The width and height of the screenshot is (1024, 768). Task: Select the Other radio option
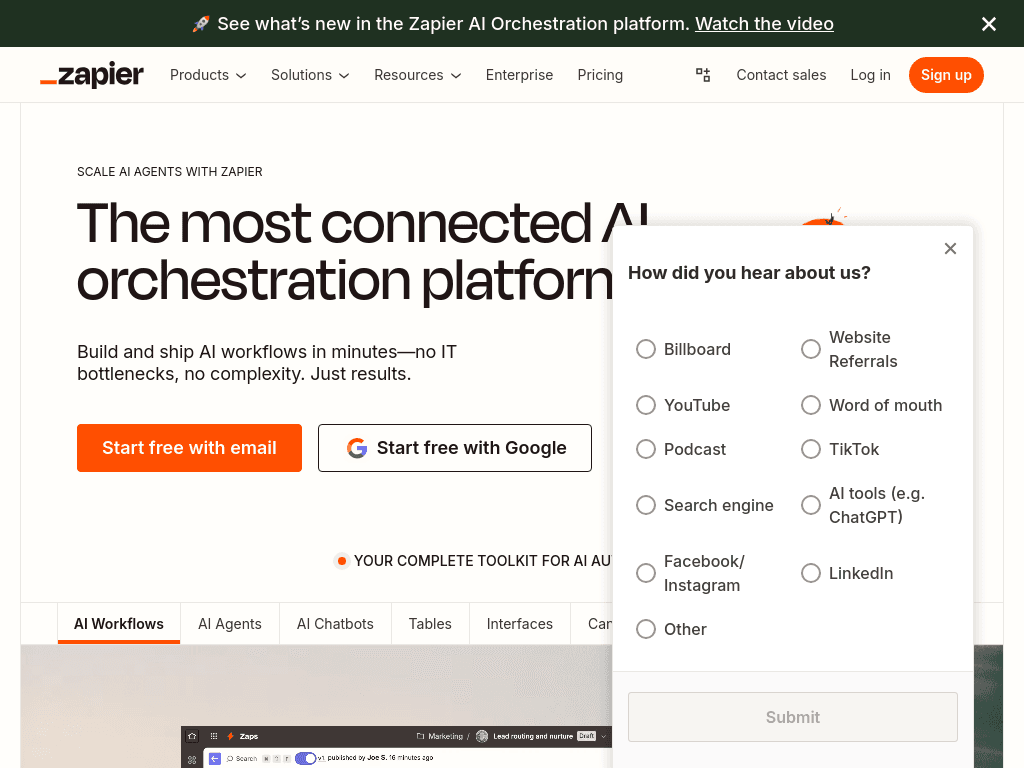tap(646, 629)
